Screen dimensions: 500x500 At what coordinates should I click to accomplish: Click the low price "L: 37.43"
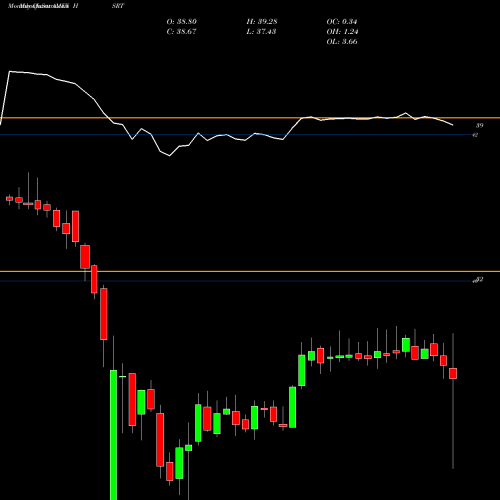click(261, 32)
